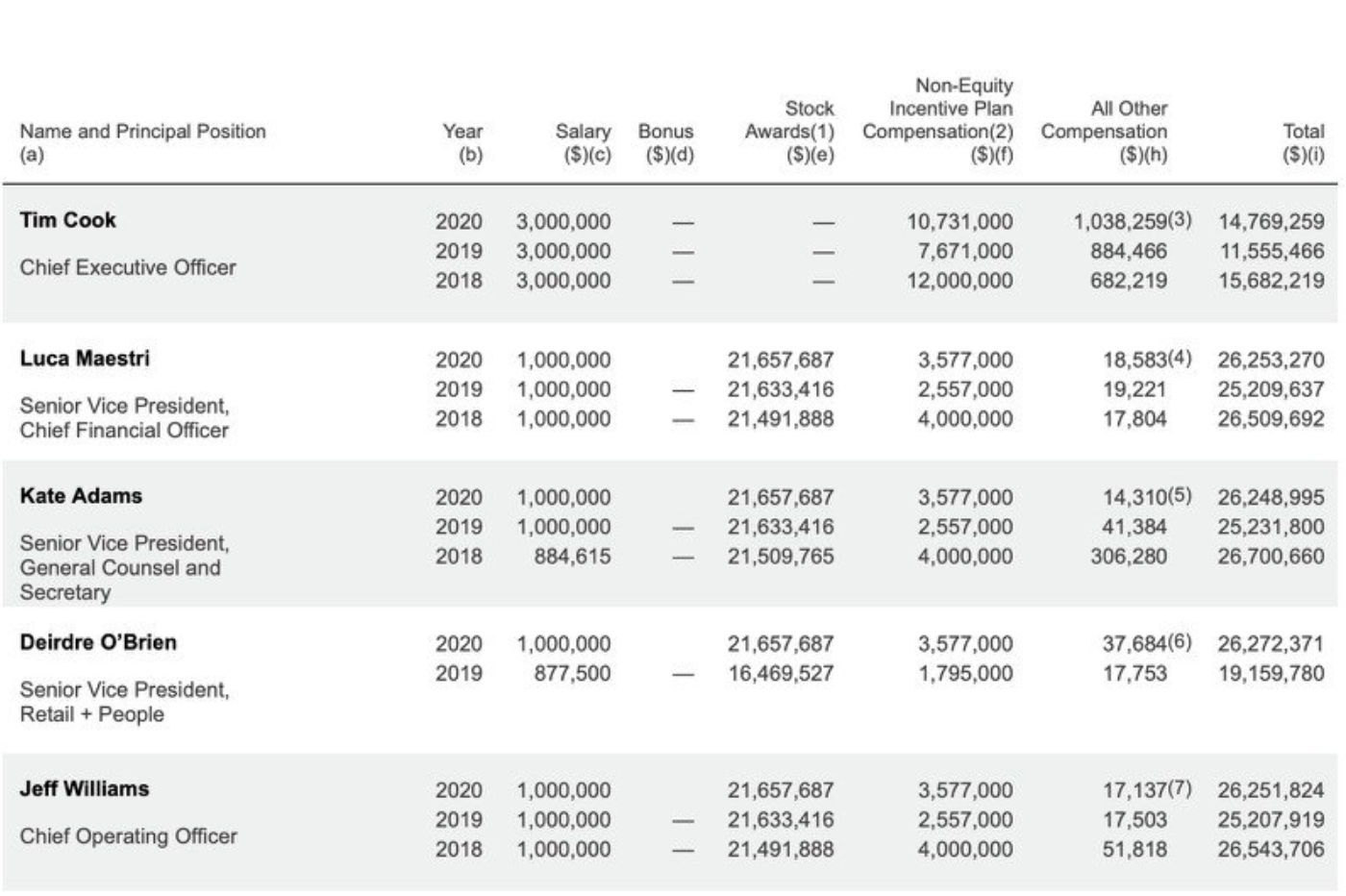The image size is (1346, 896).
Task: Select the value 17,137(7)
Action: click(1147, 789)
